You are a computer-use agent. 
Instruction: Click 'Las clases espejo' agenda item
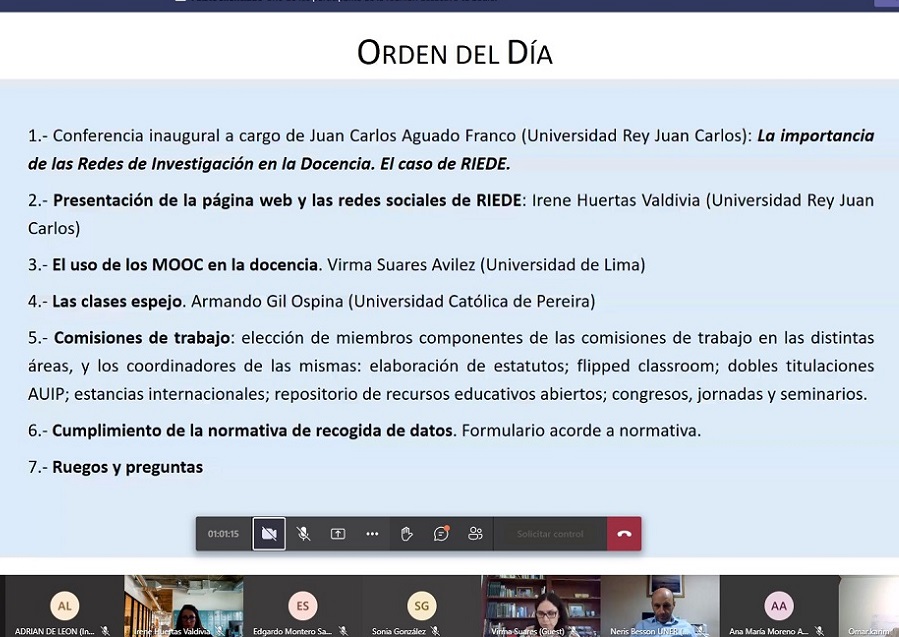[x=117, y=301]
